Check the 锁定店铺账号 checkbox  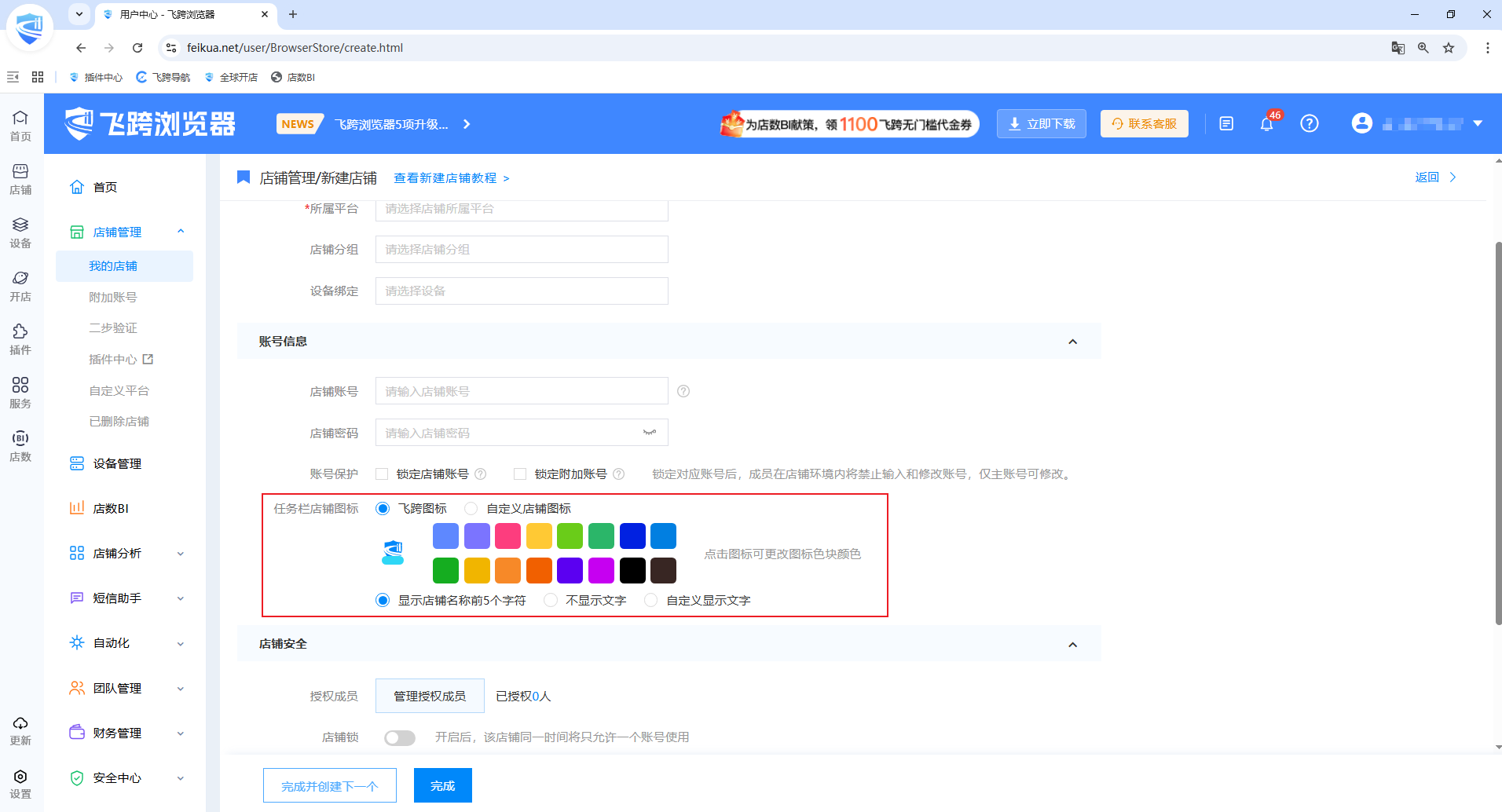pos(382,474)
